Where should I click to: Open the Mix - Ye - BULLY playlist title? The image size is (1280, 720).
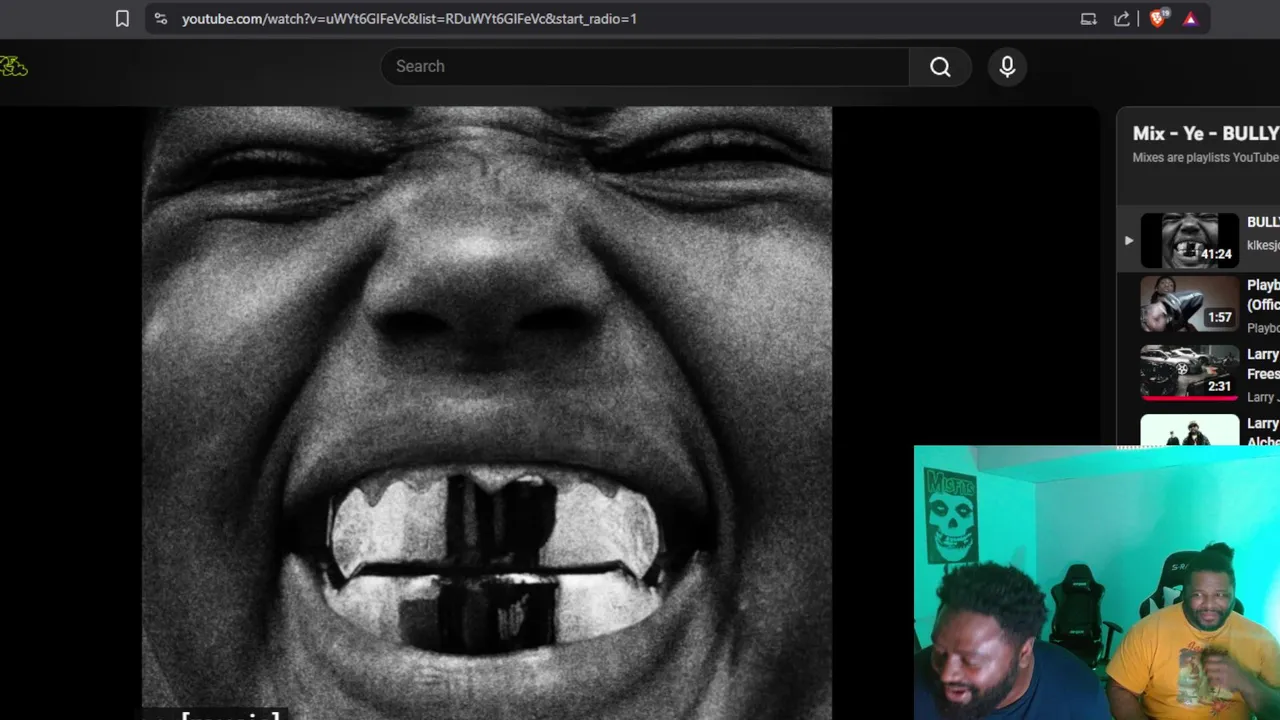pos(1206,133)
